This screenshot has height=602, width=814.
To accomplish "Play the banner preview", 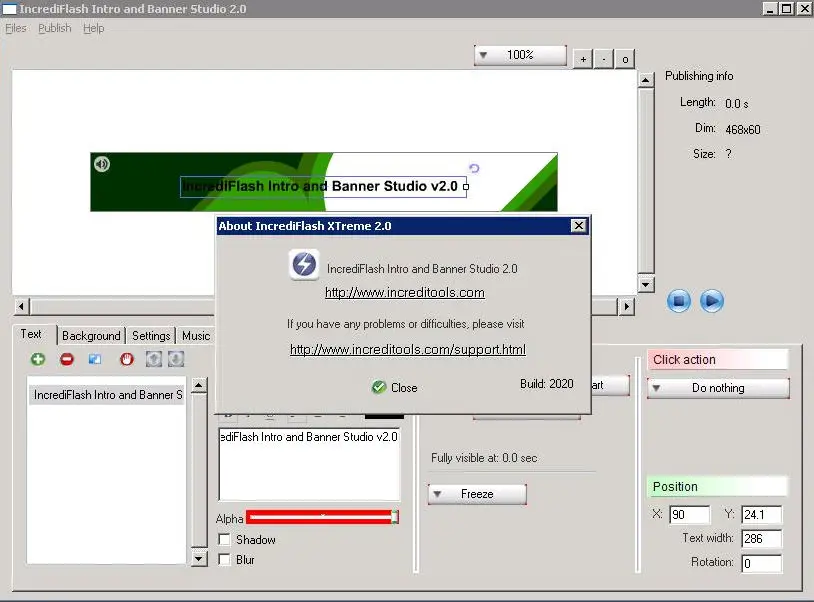I will [712, 301].
